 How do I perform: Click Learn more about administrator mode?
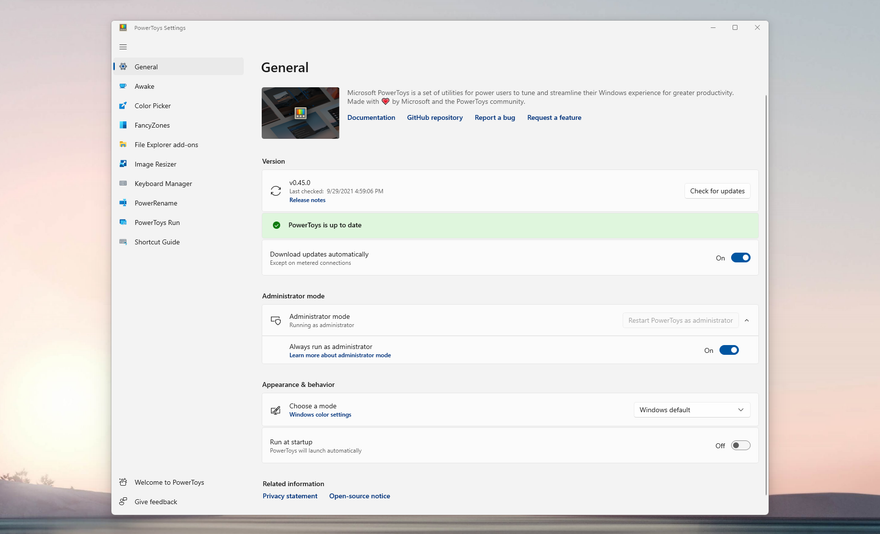click(340, 355)
